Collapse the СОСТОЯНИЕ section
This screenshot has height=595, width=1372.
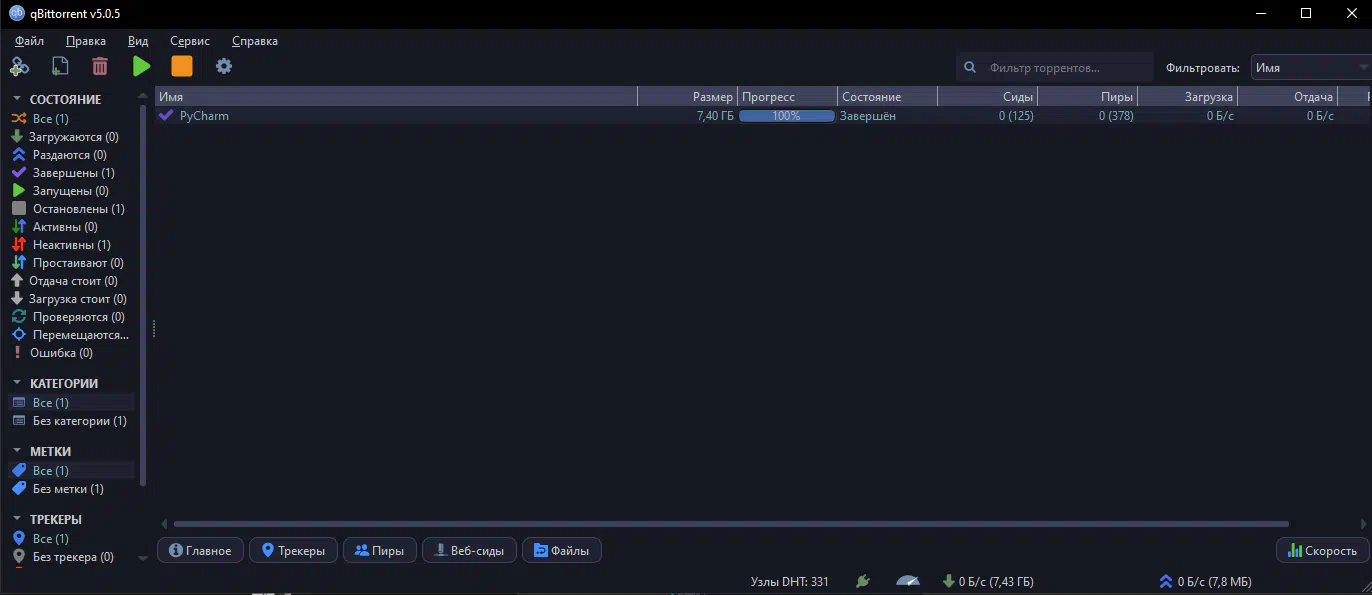click(17, 99)
